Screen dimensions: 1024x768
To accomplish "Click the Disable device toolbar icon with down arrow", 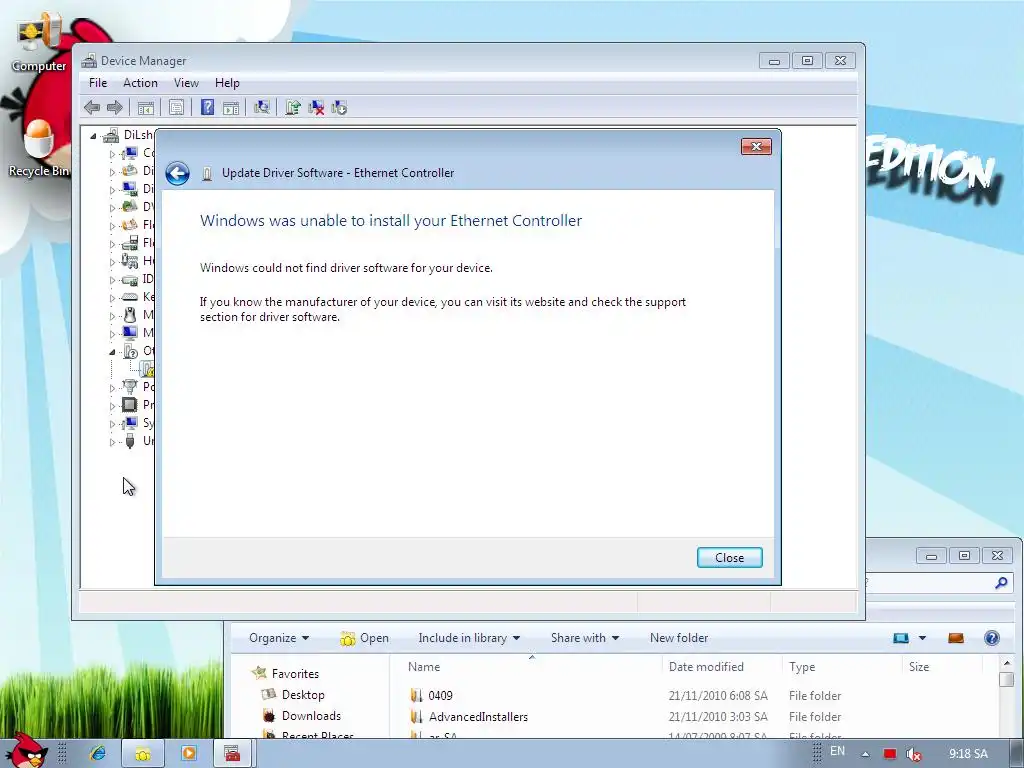I will [339, 108].
